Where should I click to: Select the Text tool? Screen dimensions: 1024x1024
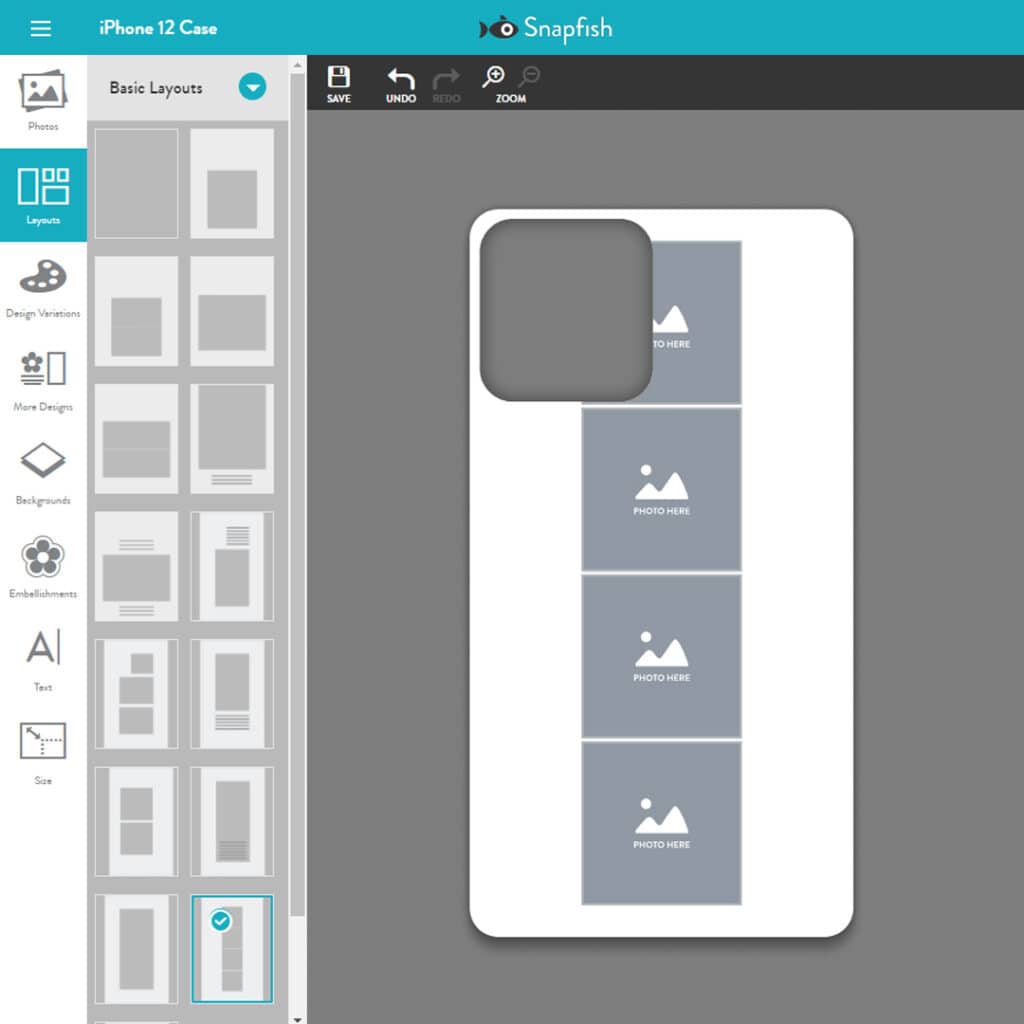(x=43, y=652)
